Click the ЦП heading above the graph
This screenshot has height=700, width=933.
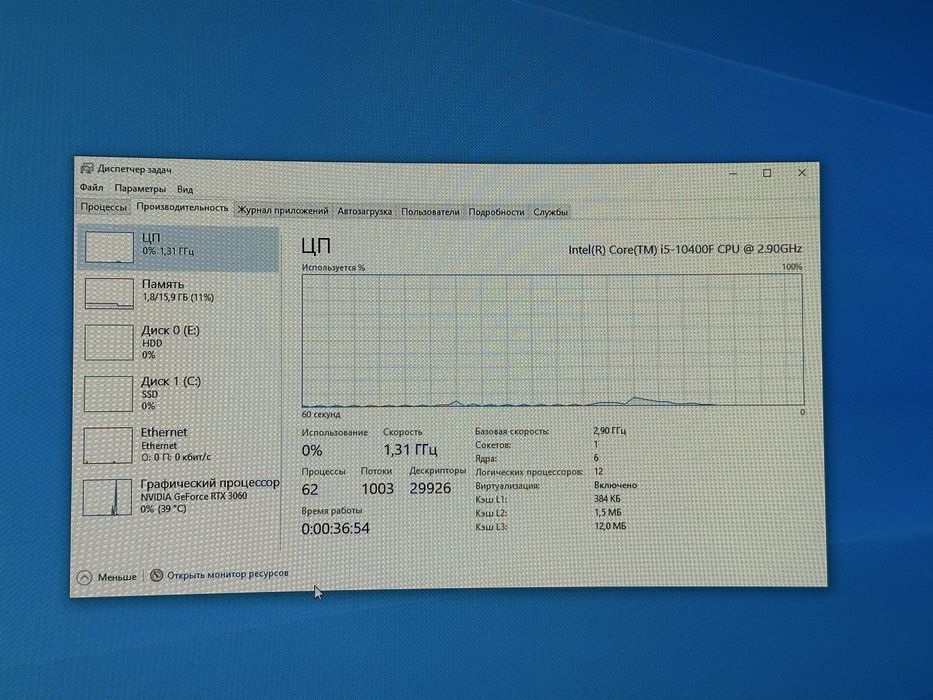coord(316,246)
